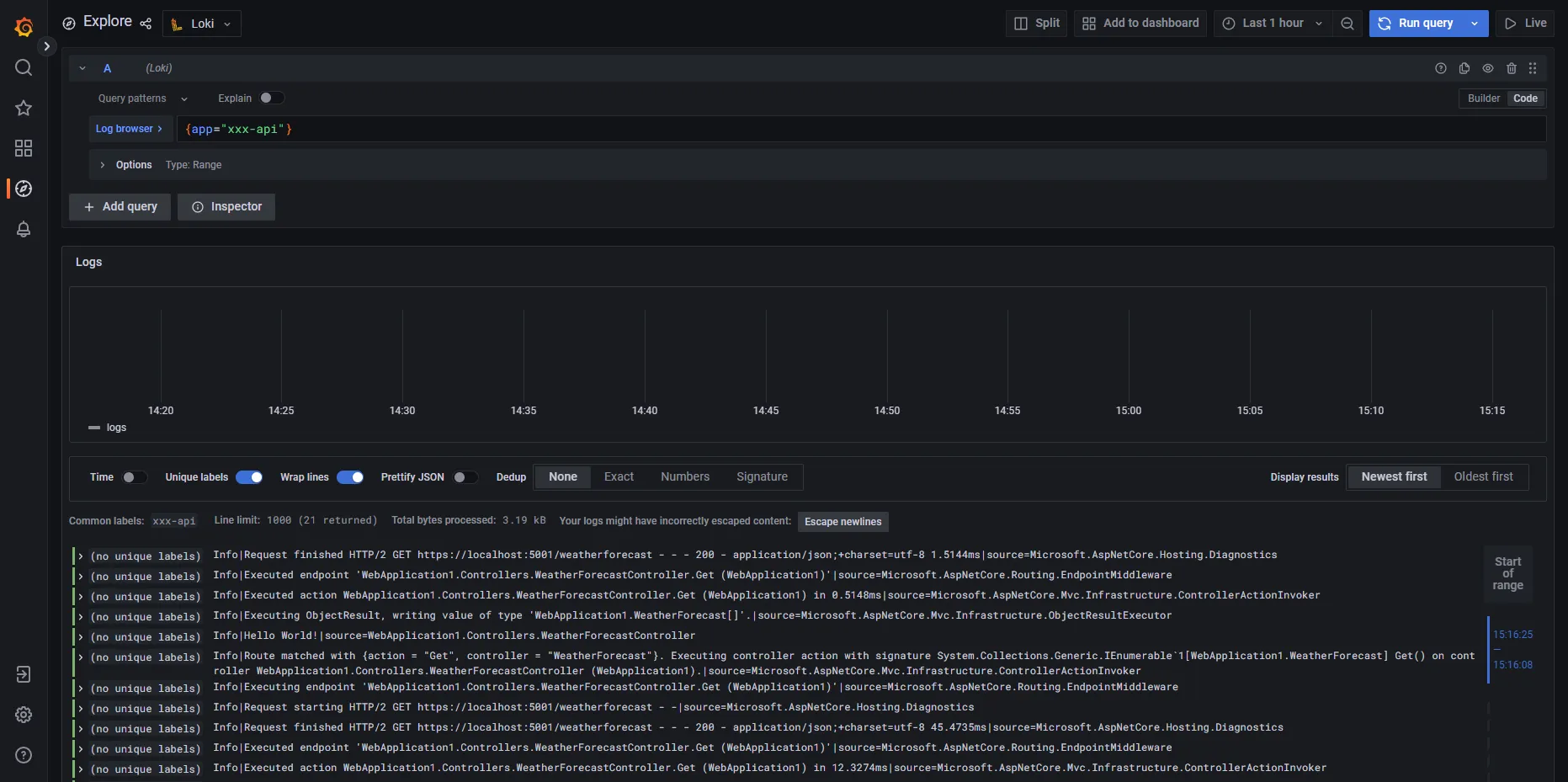1568x782 pixels.
Task: Hide query A with the eye icon
Action: [x=1487, y=68]
